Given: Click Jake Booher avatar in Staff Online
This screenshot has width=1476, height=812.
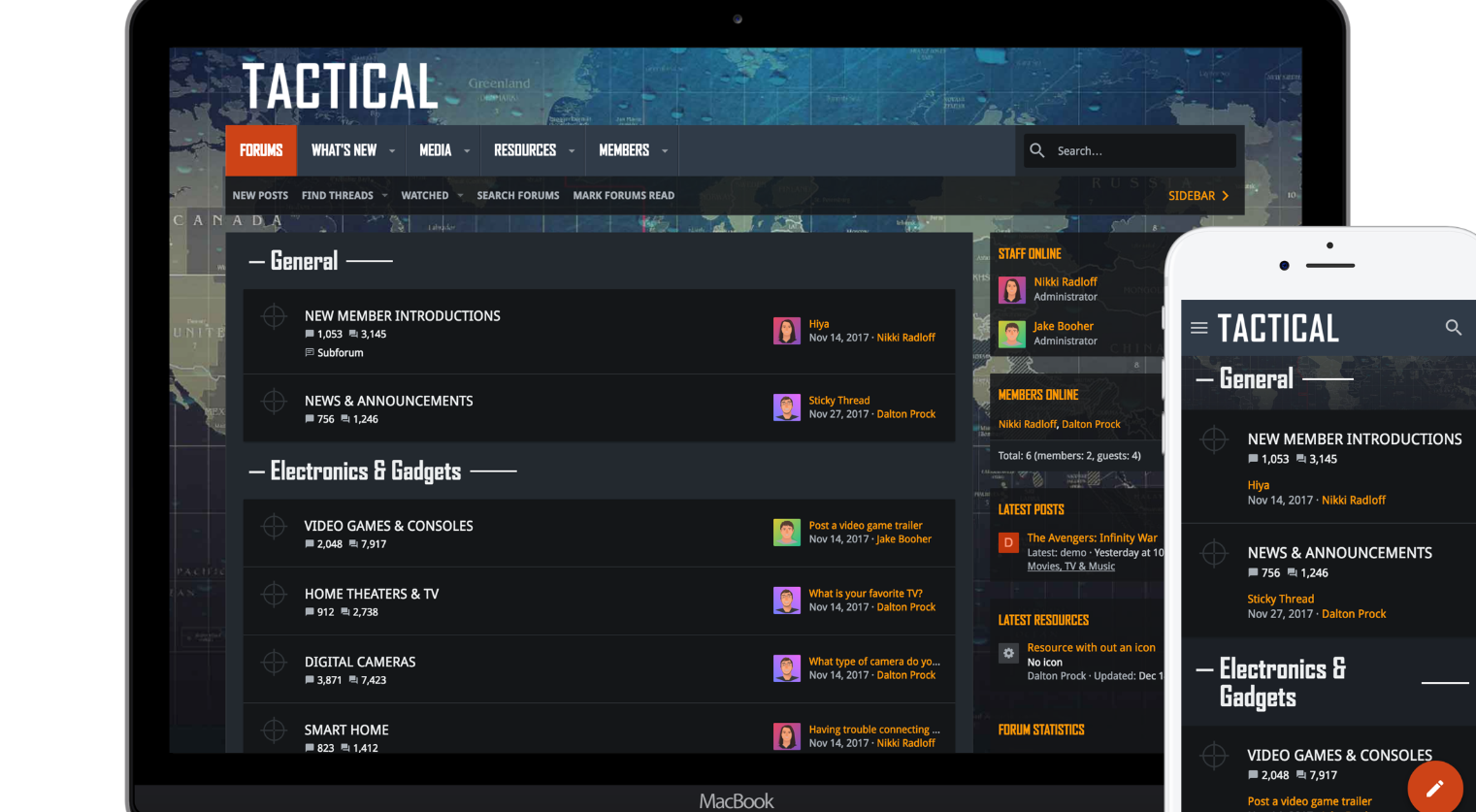Looking at the screenshot, I should click(1012, 334).
